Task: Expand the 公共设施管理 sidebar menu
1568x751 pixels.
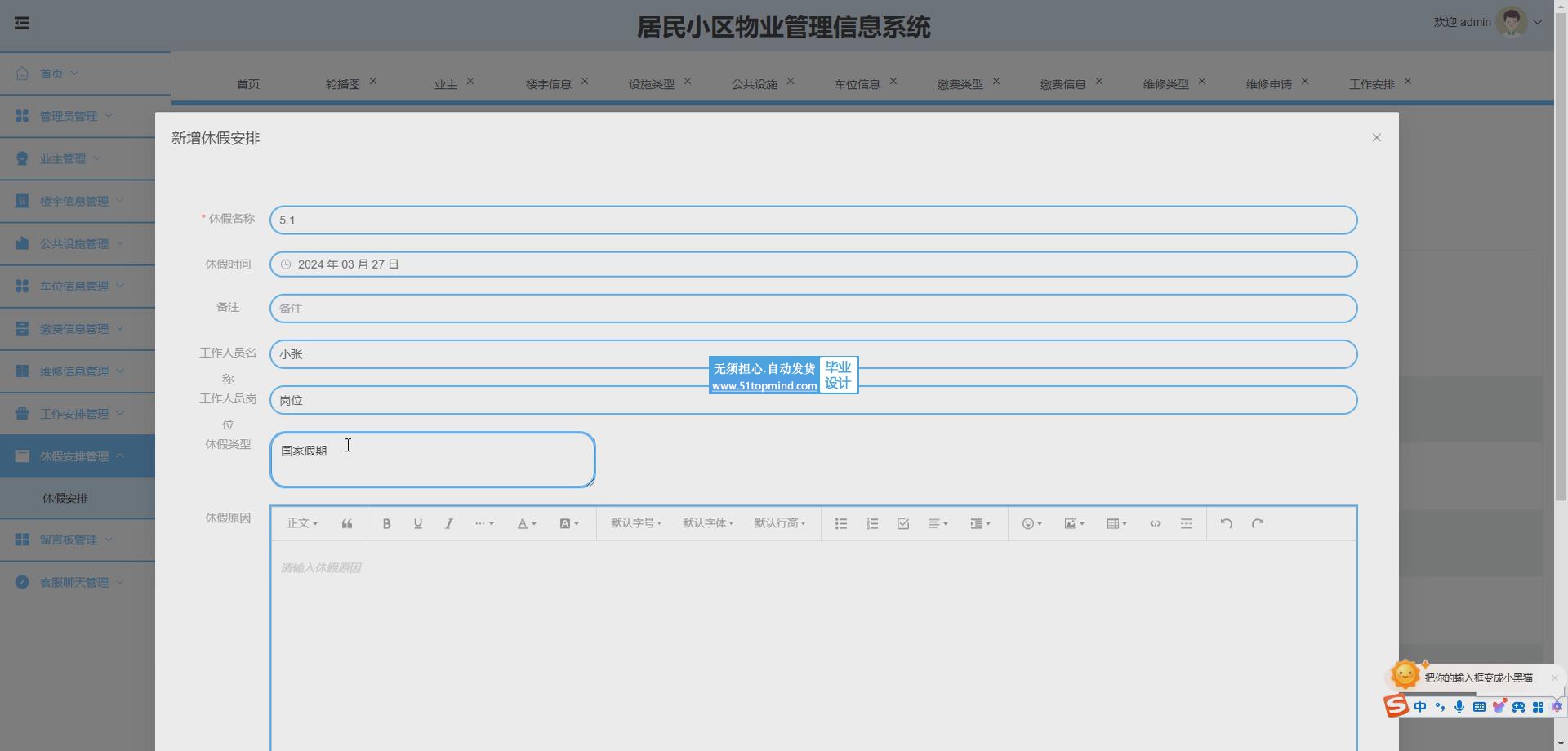Action: tap(78, 243)
